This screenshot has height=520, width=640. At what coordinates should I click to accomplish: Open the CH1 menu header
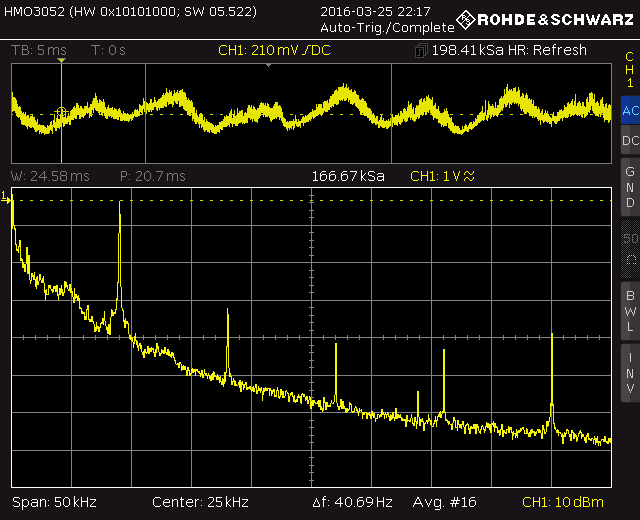629,70
